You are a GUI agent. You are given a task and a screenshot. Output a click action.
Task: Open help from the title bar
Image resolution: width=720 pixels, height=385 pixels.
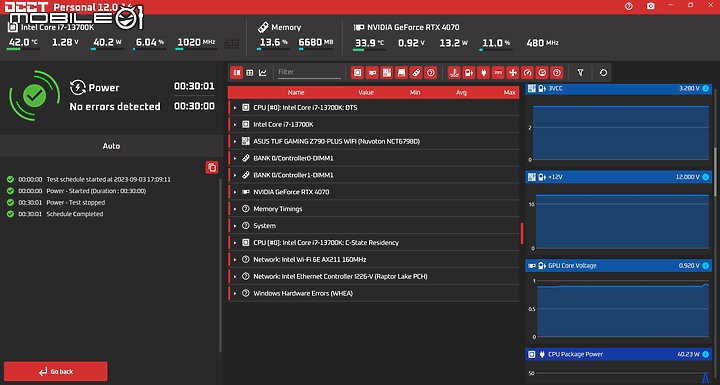pyautogui.click(x=629, y=6)
